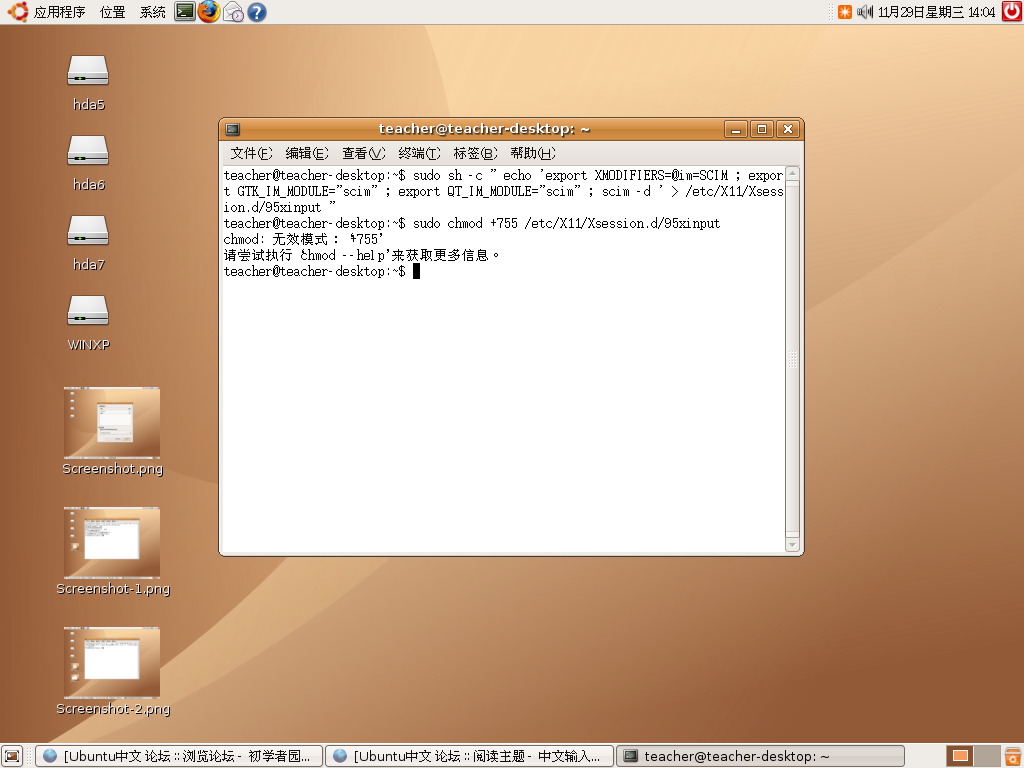Open terminal Terminal menu (终端)
The width and height of the screenshot is (1024, 768).
click(x=419, y=153)
